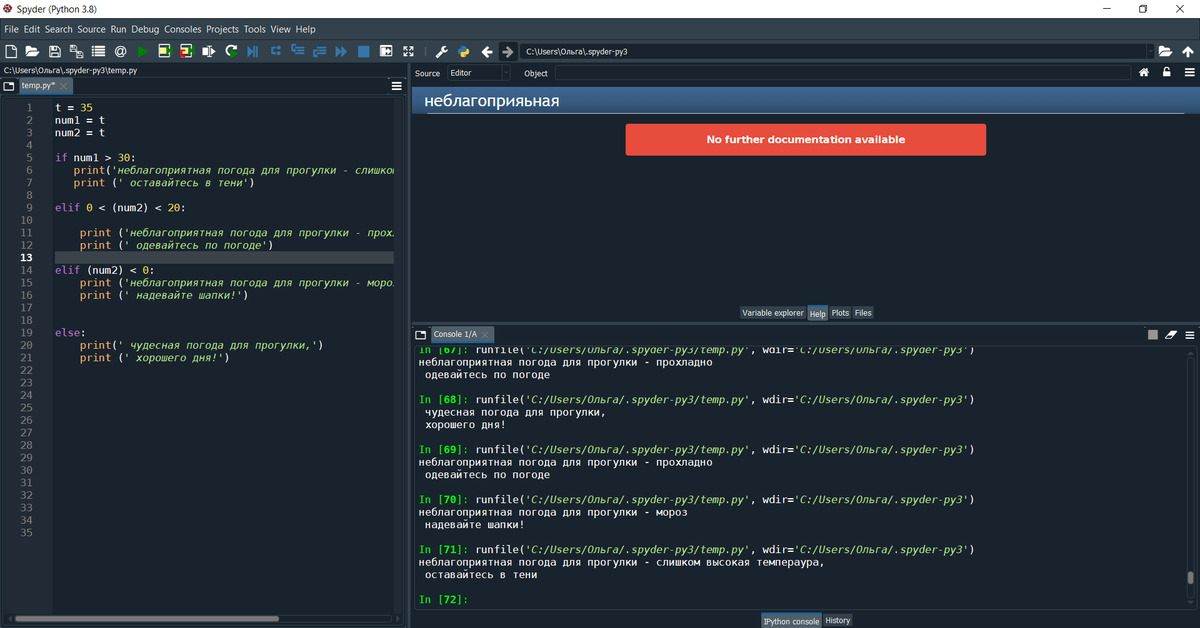This screenshot has height=628, width=1200.
Task: Toggle maximize current pane icon
Action: pyautogui.click(x=408, y=51)
